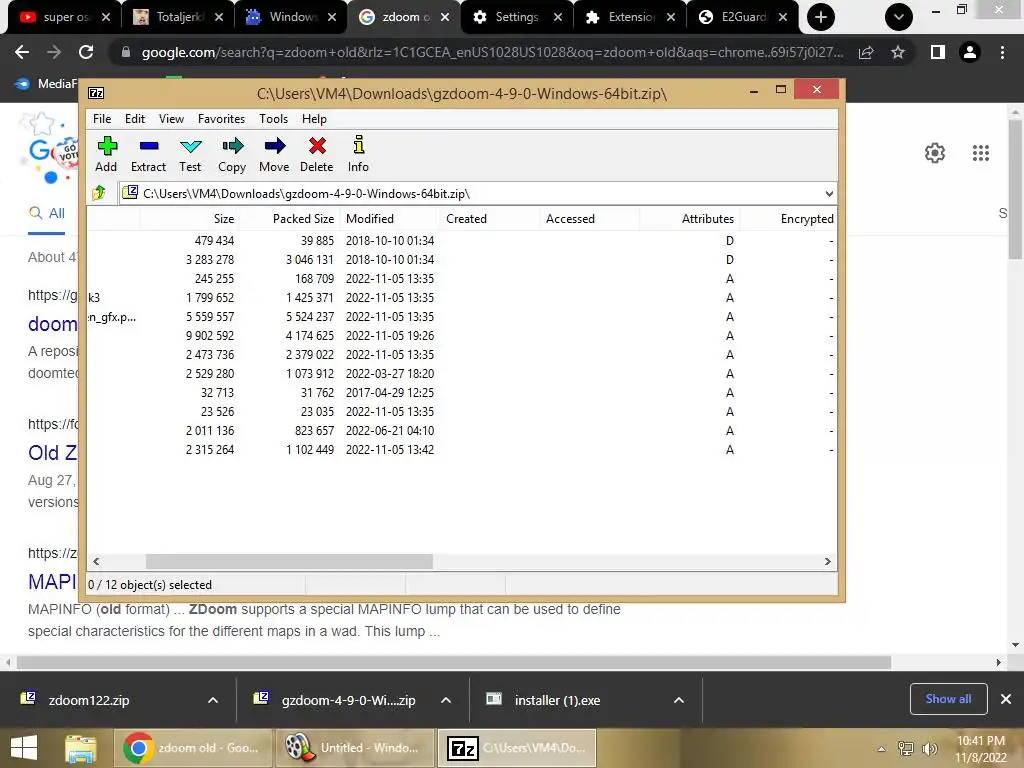Open the Google apps grid

click(x=981, y=153)
